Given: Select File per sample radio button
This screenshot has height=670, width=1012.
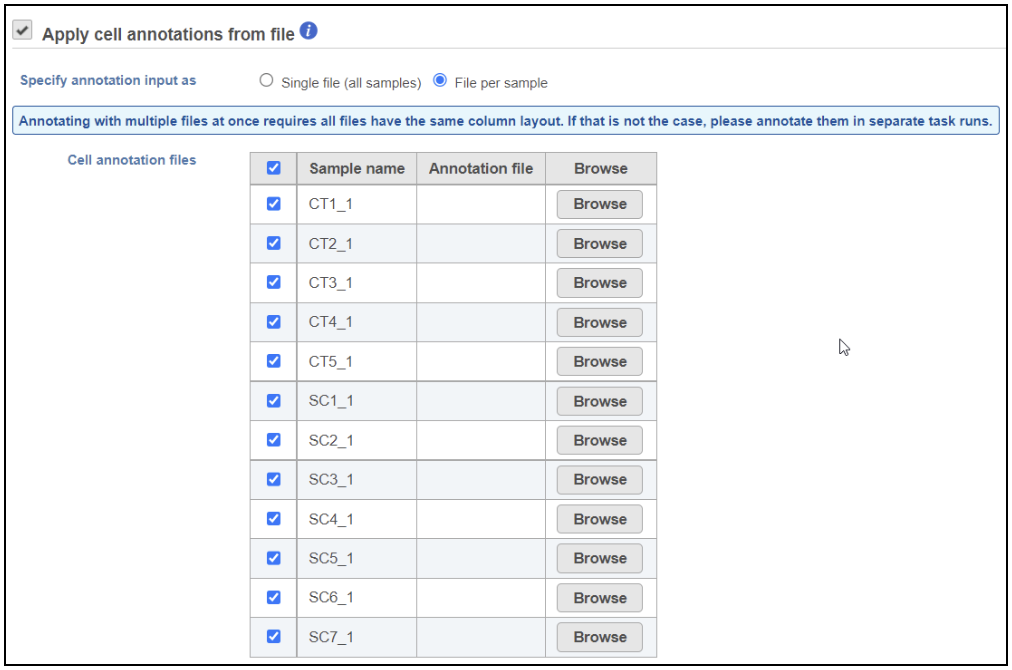Looking at the screenshot, I should coord(440,81).
